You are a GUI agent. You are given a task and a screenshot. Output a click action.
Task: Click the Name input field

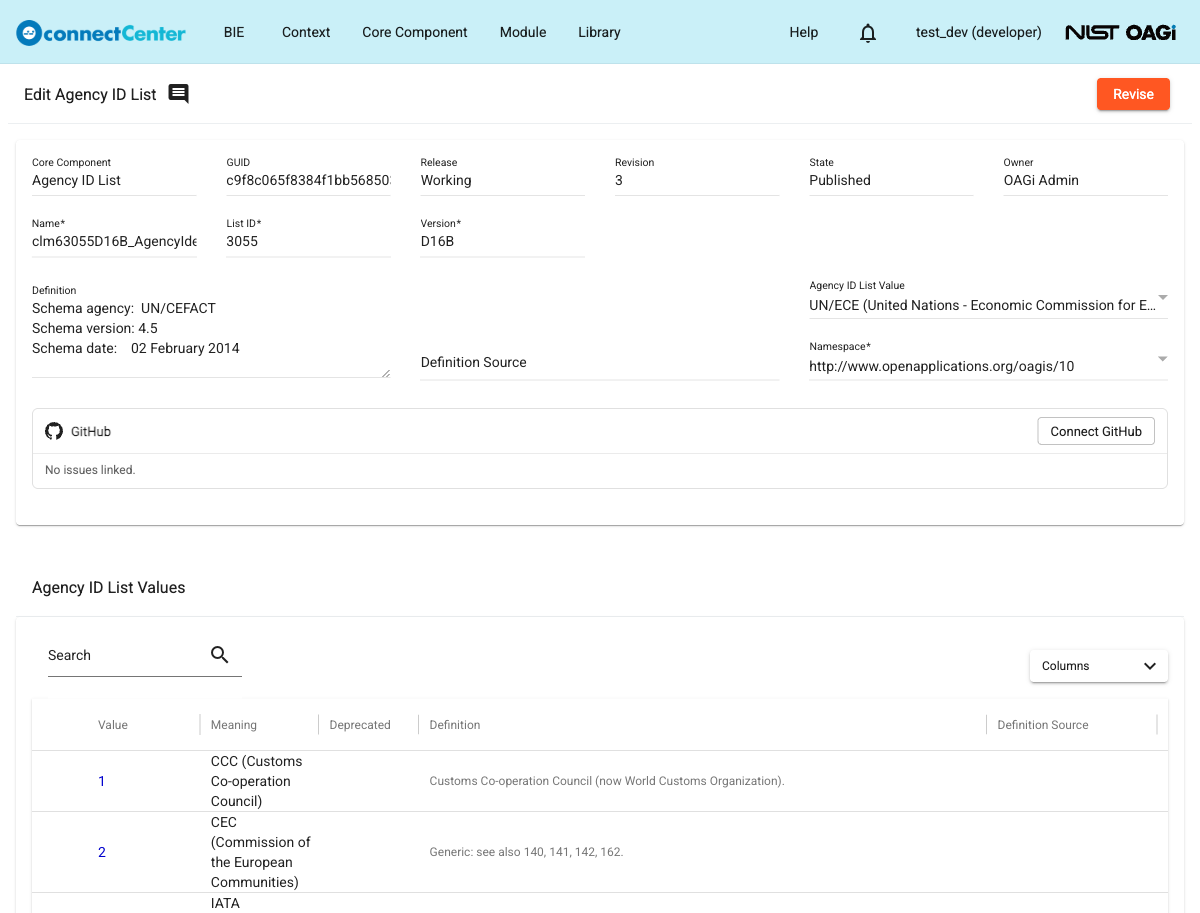pyautogui.click(x=114, y=241)
